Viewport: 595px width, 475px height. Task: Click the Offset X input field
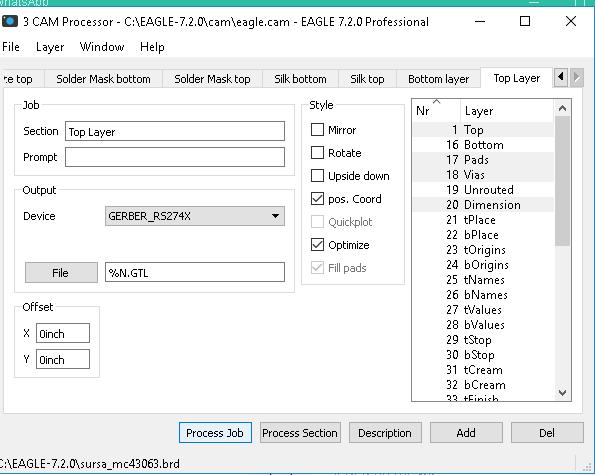63,333
